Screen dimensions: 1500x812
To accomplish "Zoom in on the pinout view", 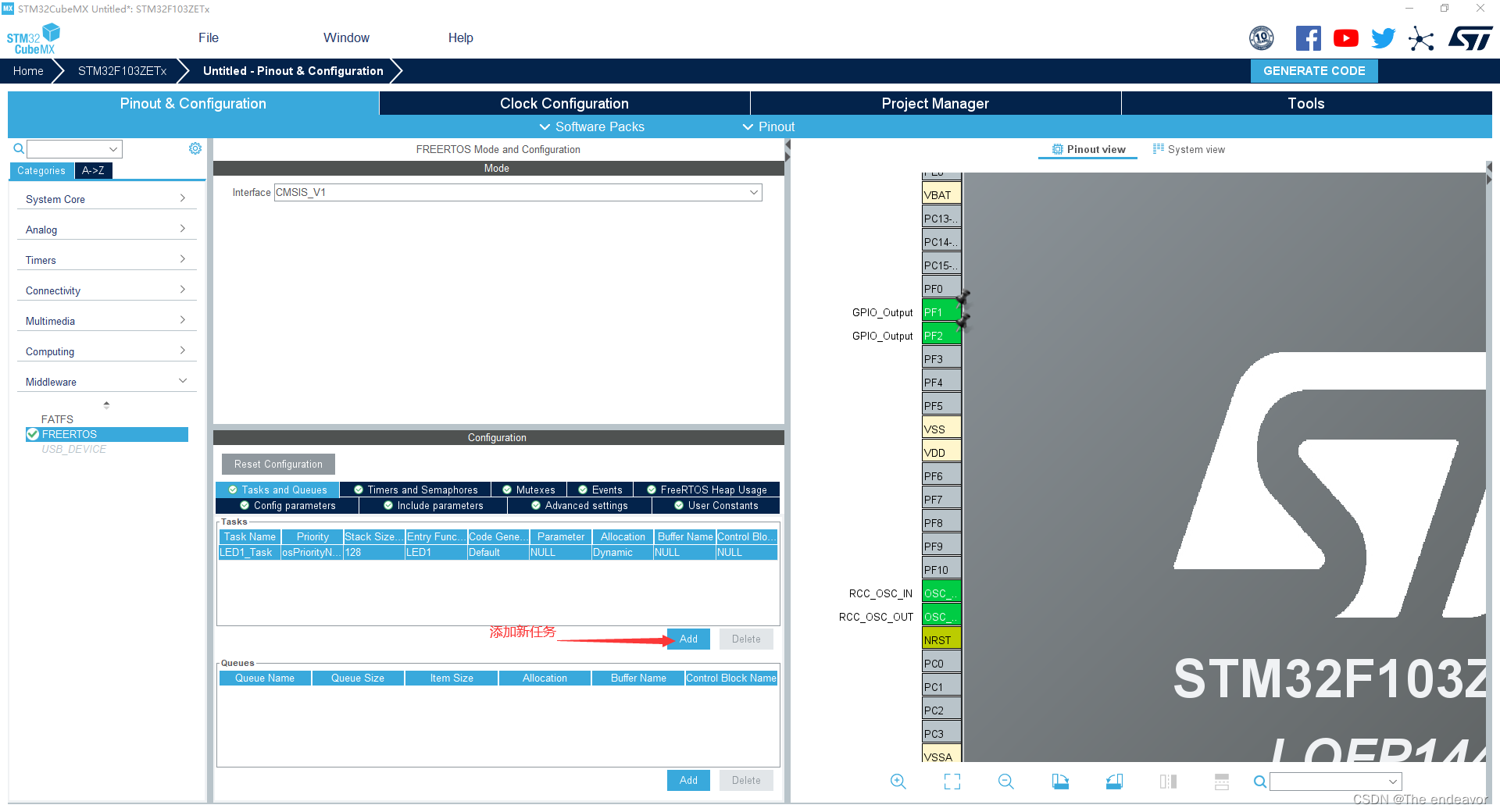I will (x=898, y=782).
